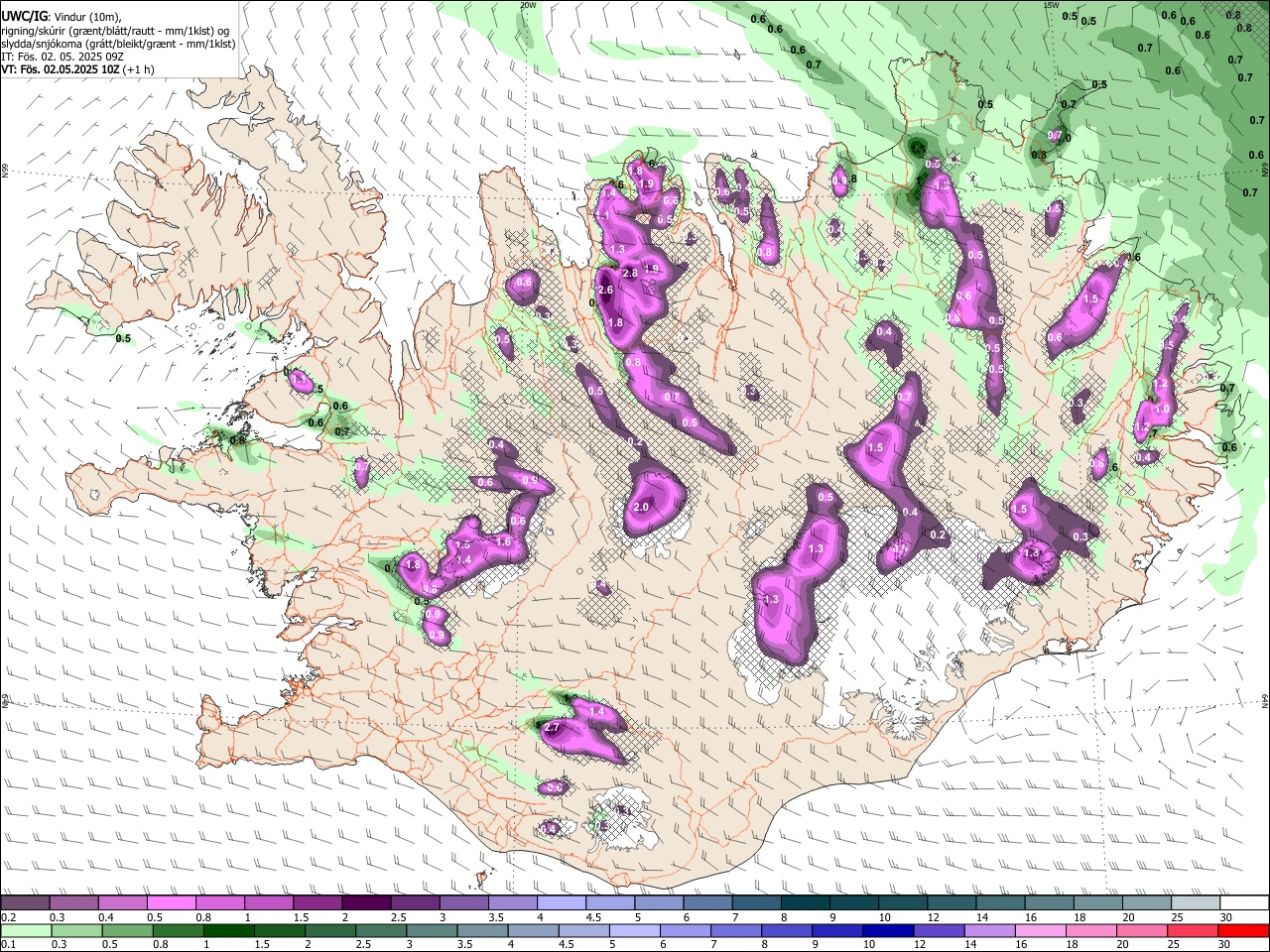Select the upper legend swatch starting at 0.8
Screen dimensions: 1270x952
pyautogui.click(x=219, y=902)
